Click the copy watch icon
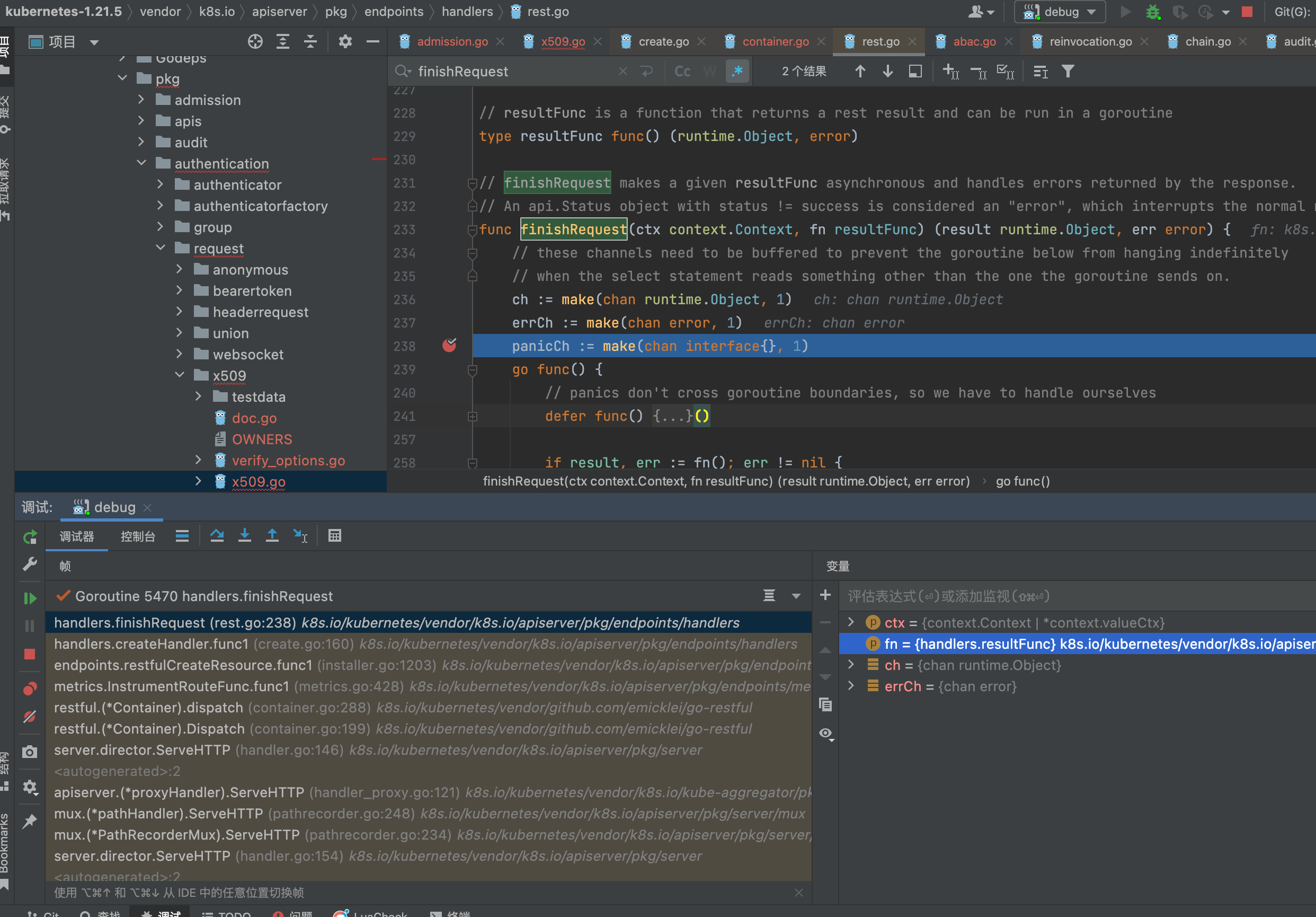Image resolution: width=1316 pixels, height=917 pixels. coord(825,704)
